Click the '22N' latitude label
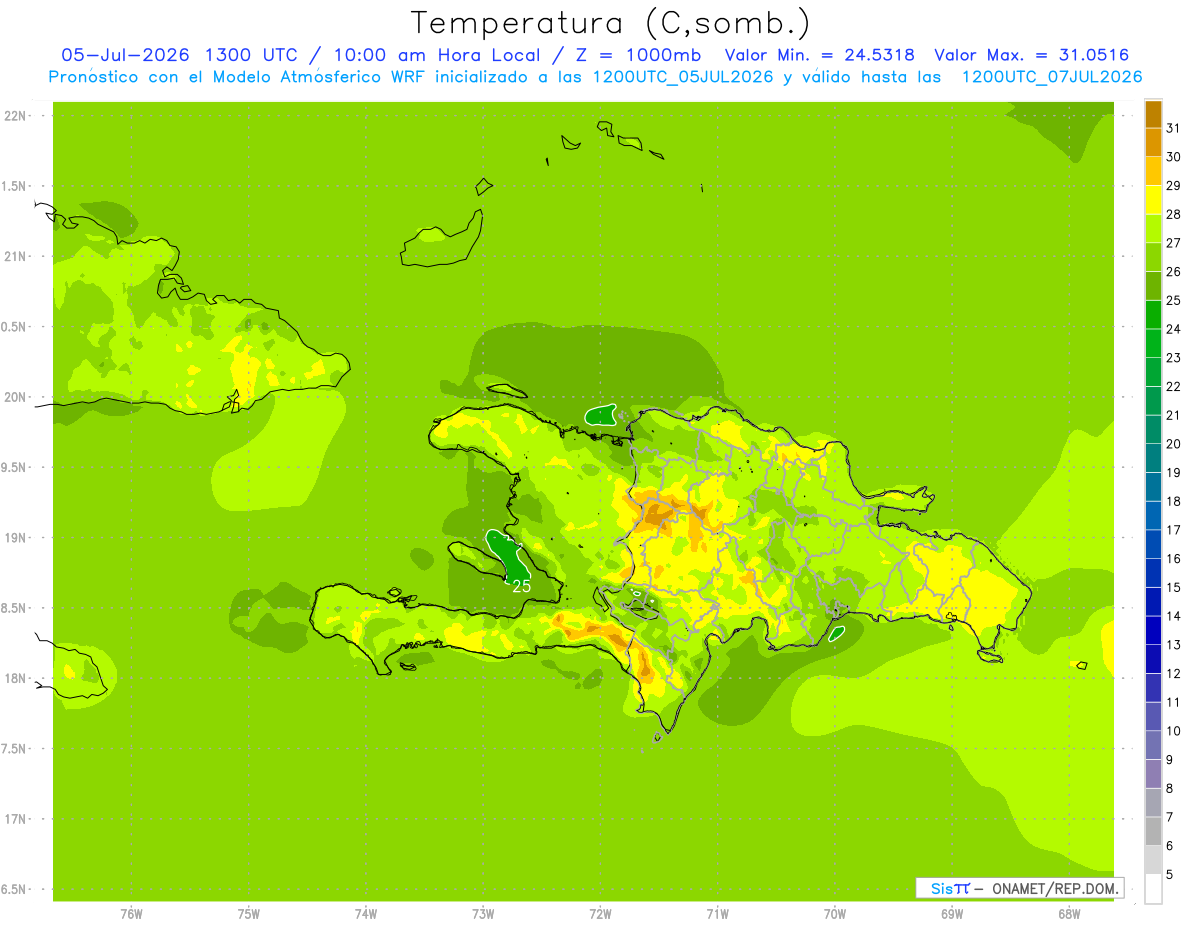The image size is (1200, 927). tap(13, 116)
